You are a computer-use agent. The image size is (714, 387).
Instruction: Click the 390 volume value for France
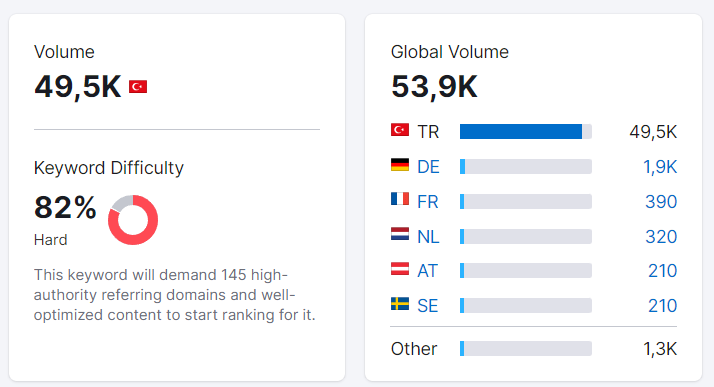(x=661, y=202)
